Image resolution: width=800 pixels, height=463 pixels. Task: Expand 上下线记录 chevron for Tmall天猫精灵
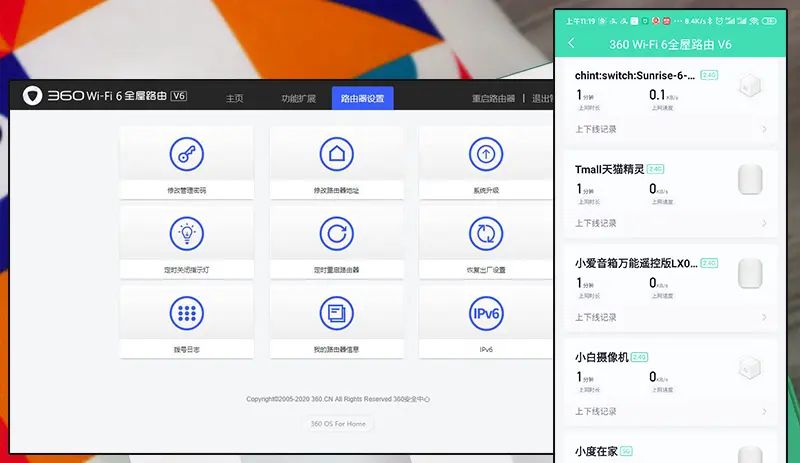[x=764, y=223]
